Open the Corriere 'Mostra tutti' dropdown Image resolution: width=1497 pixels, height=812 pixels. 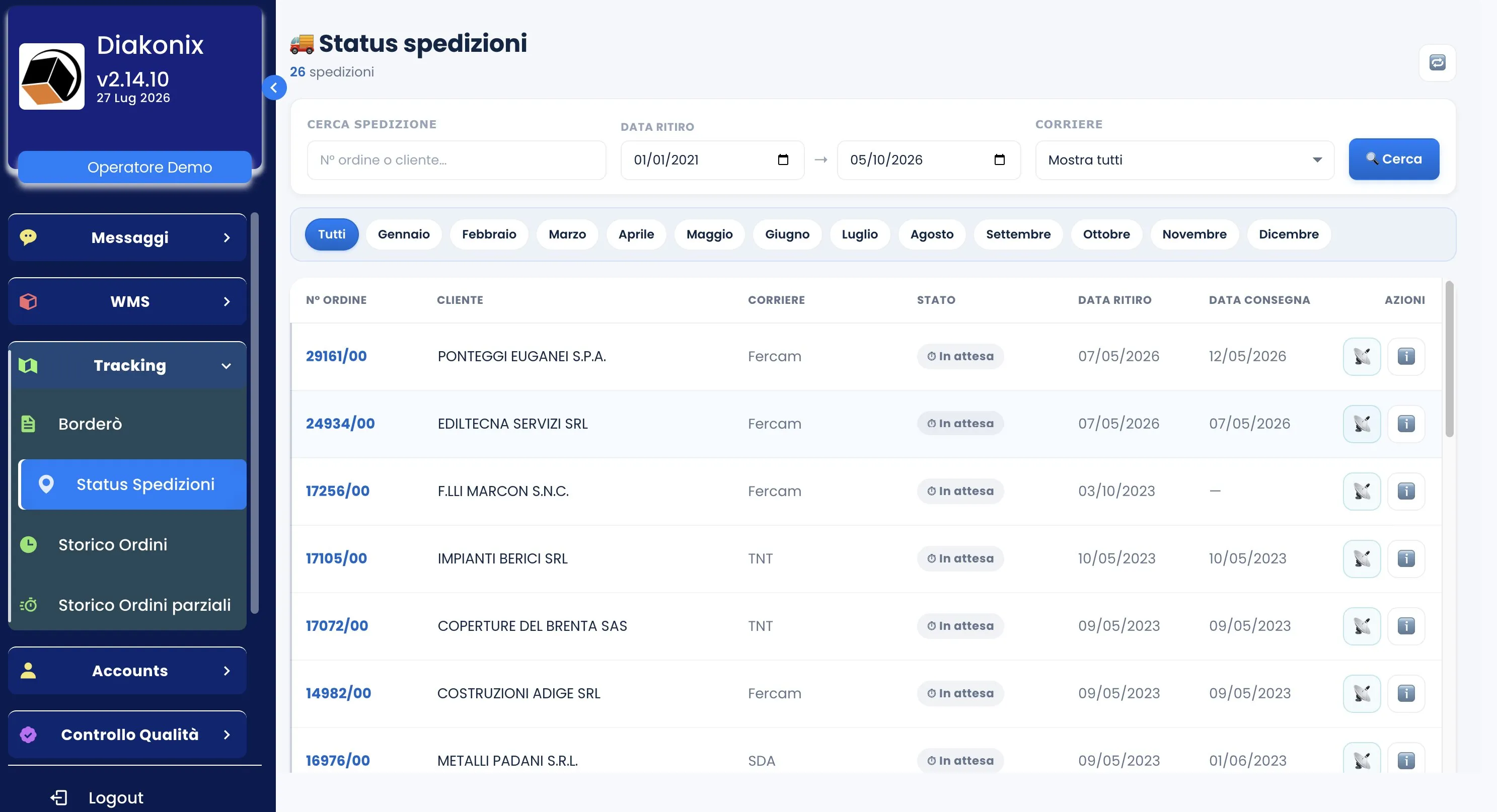point(1184,159)
